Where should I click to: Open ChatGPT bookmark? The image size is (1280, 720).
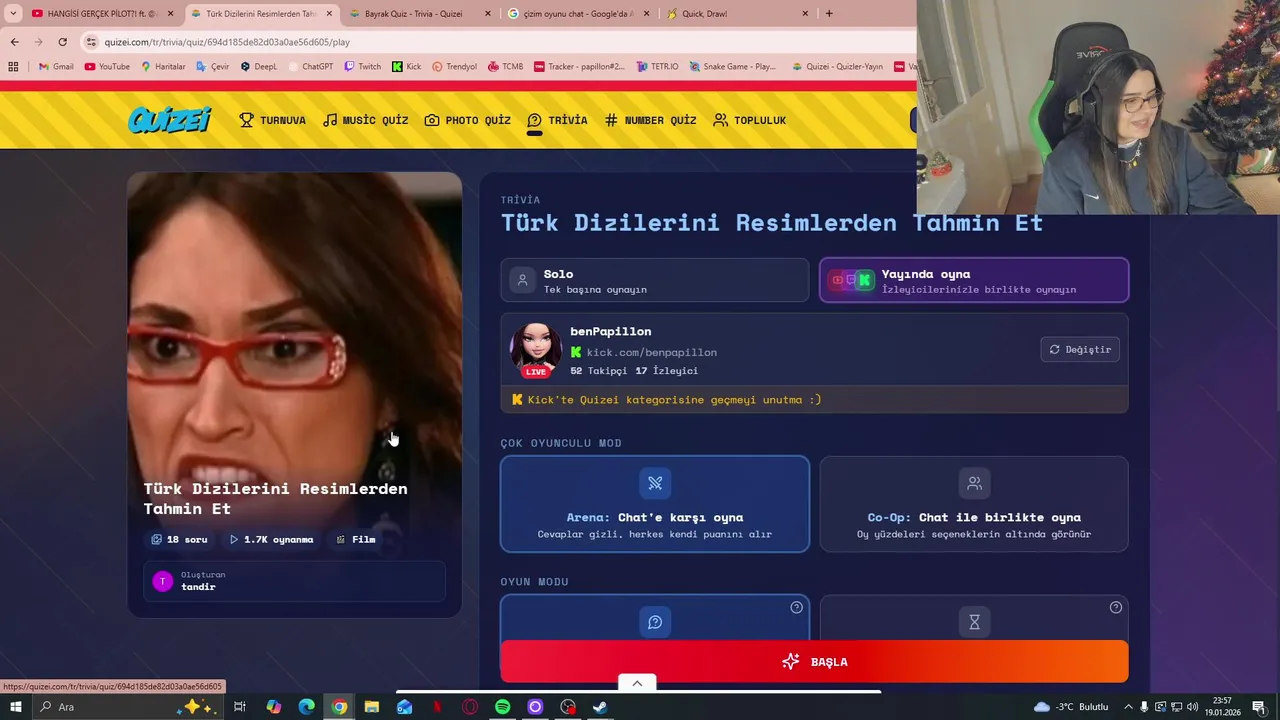coord(310,67)
